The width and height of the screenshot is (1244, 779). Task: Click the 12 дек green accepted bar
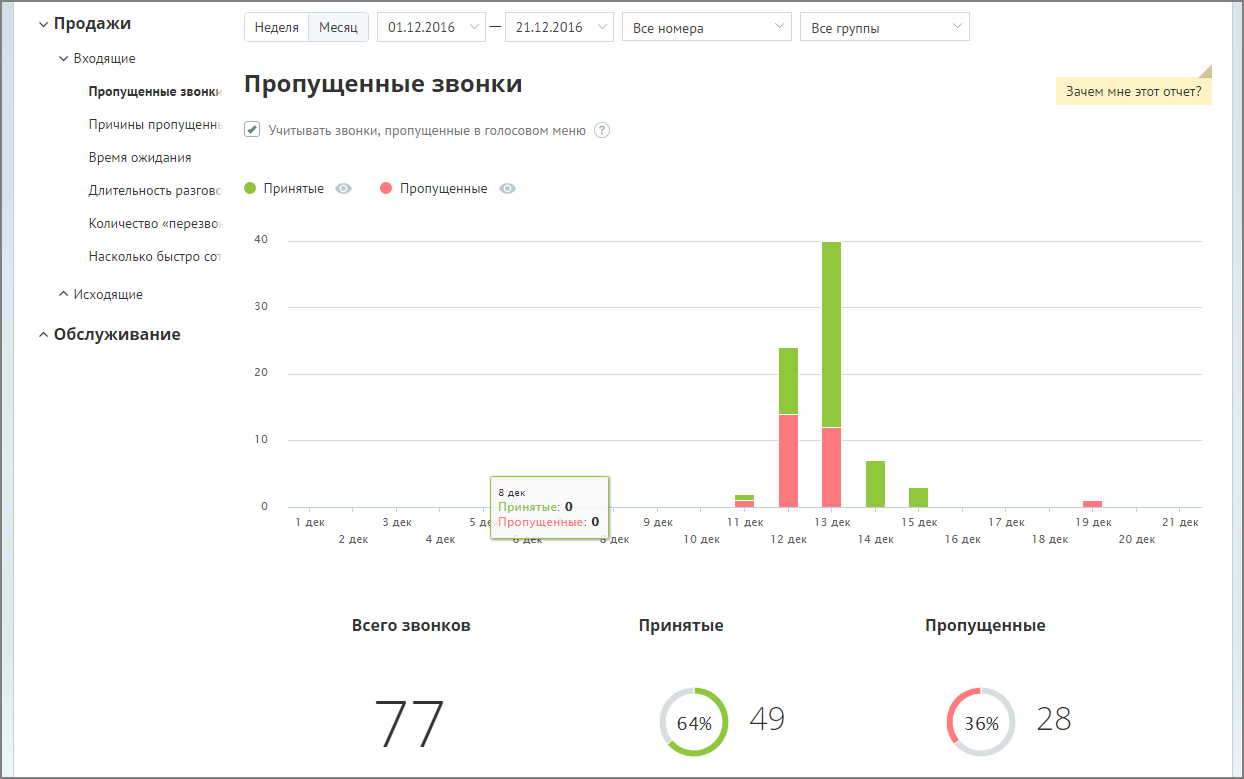click(788, 381)
